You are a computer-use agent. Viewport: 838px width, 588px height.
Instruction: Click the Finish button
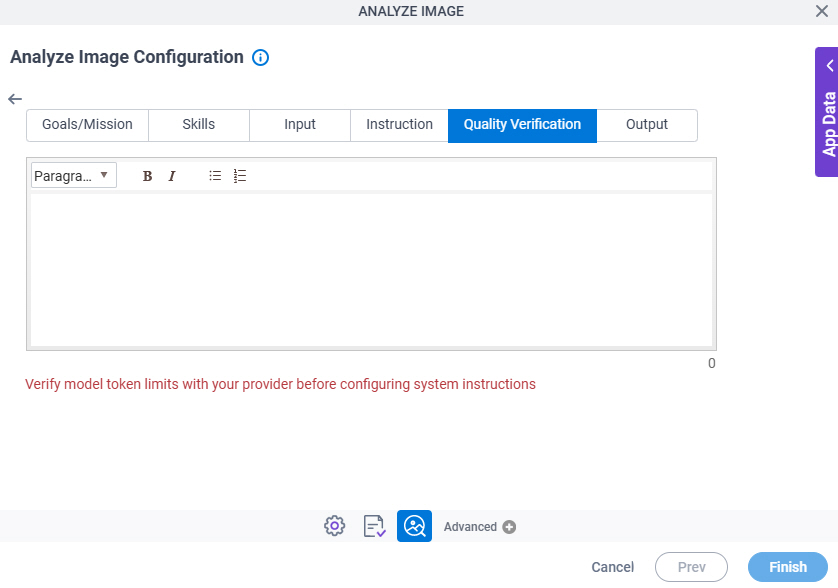(788, 567)
